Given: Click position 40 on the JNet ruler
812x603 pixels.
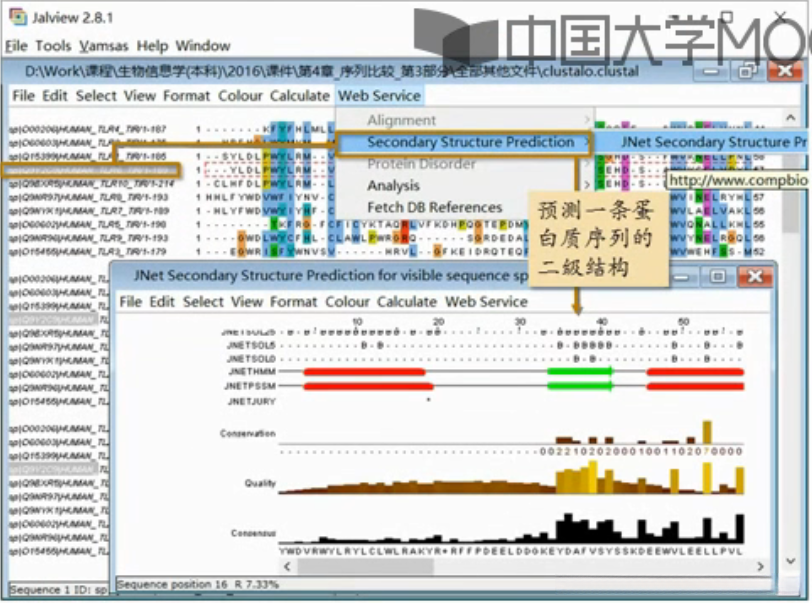Looking at the screenshot, I should point(601,322).
